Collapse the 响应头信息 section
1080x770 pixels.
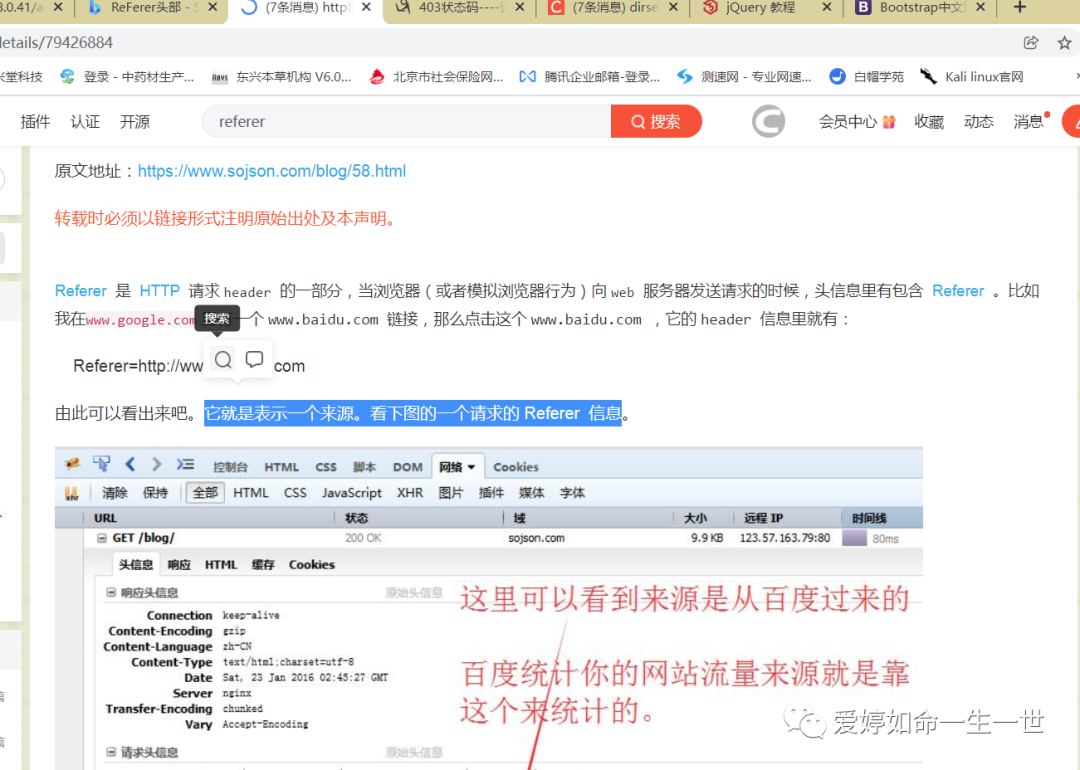[x=111, y=592]
